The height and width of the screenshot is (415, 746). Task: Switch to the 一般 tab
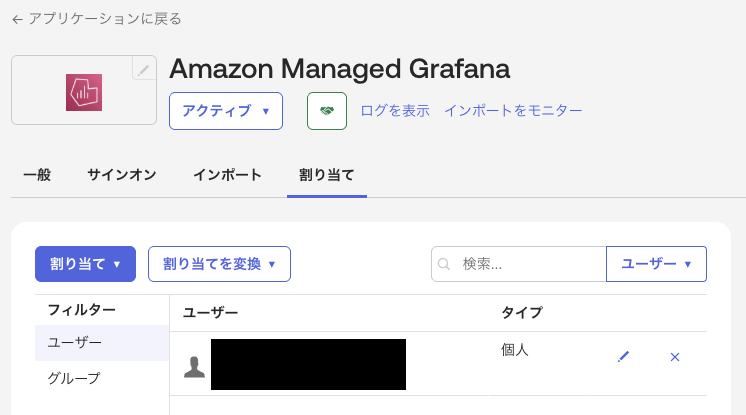(x=37, y=175)
